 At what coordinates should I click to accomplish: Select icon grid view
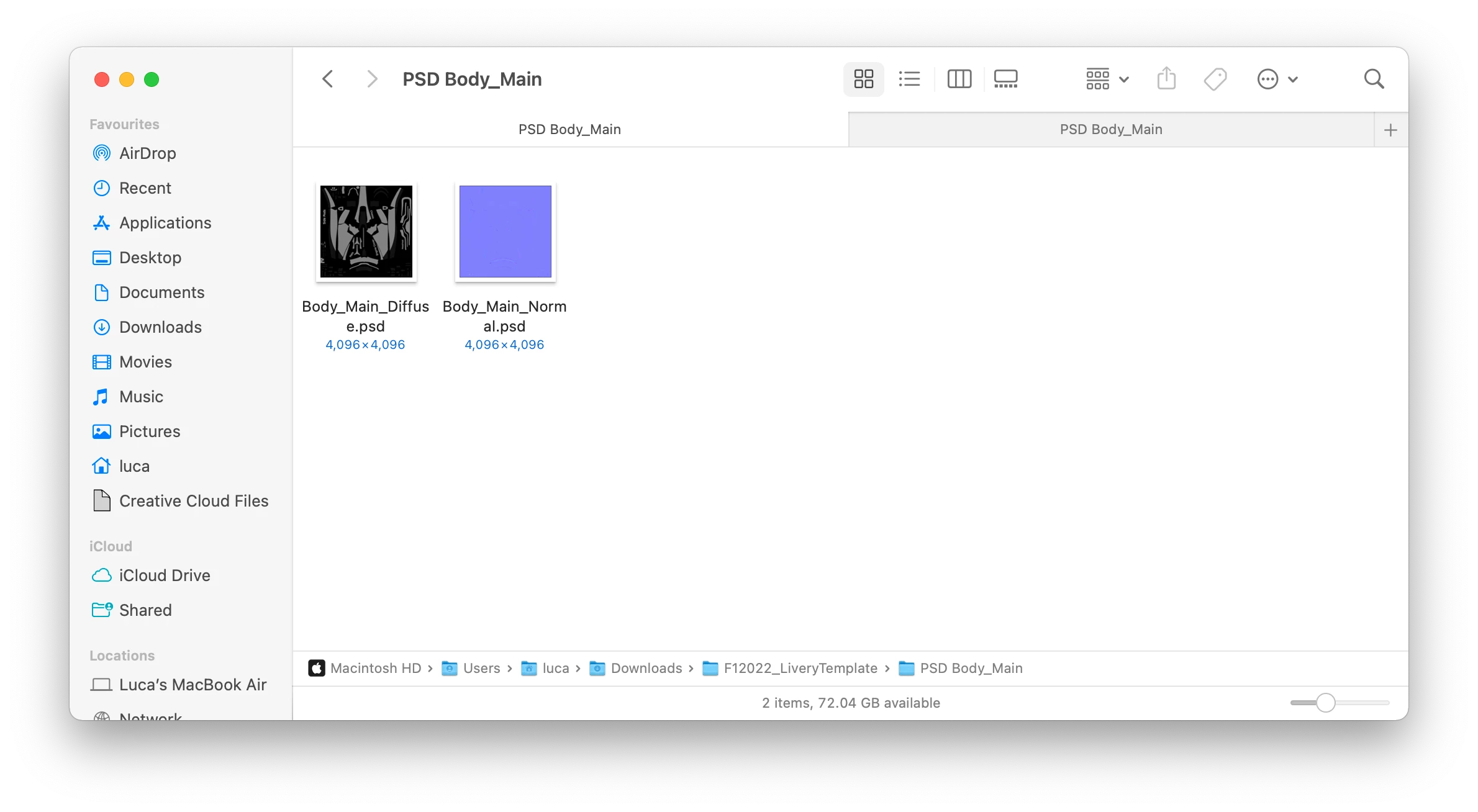(863, 79)
